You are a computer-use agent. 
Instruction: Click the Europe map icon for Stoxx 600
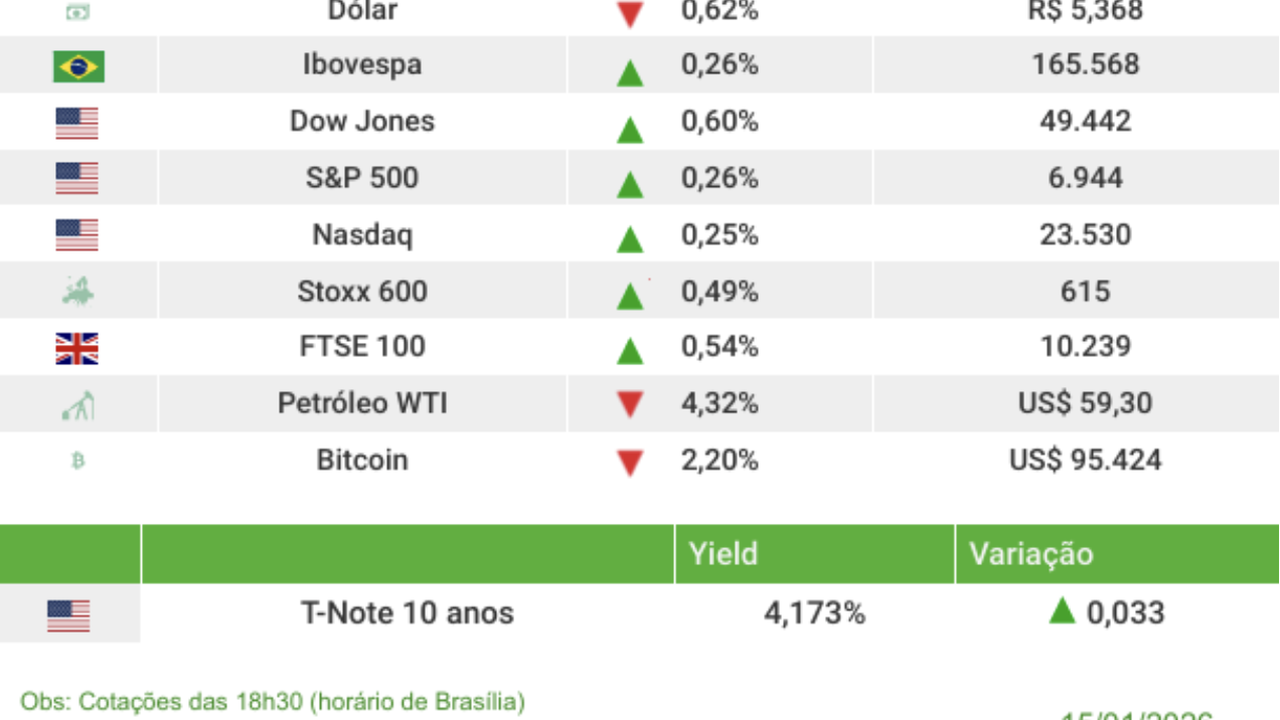[x=77, y=292]
